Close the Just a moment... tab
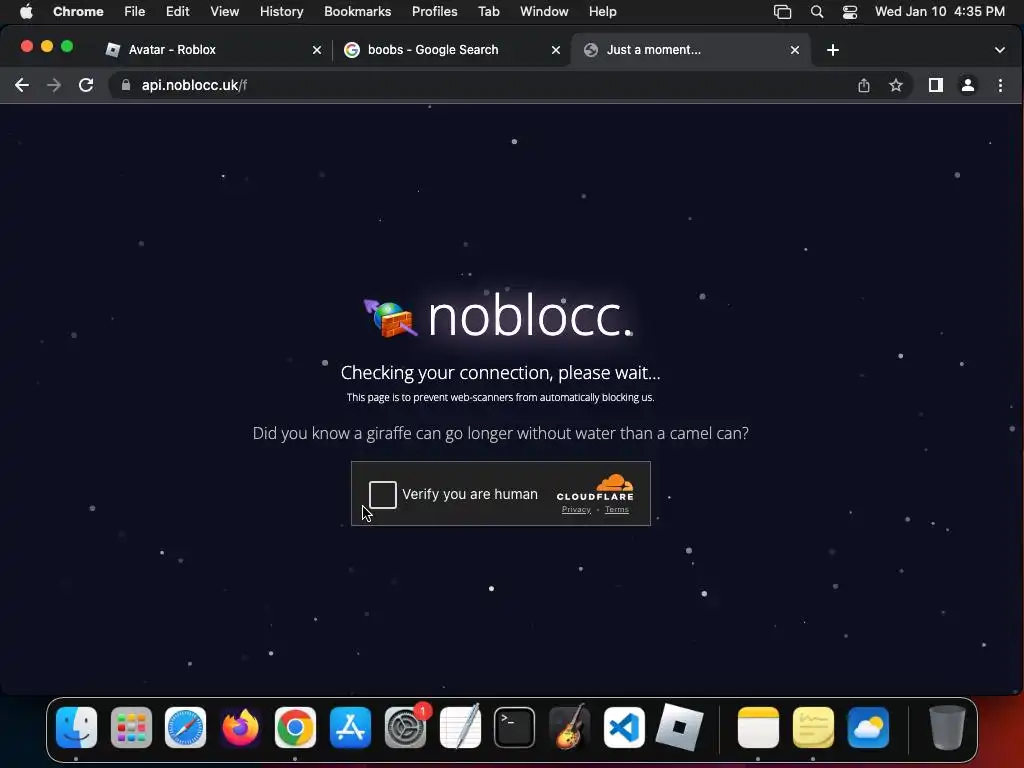The height and width of the screenshot is (768, 1024). pyautogui.click(x=795, y=50)
